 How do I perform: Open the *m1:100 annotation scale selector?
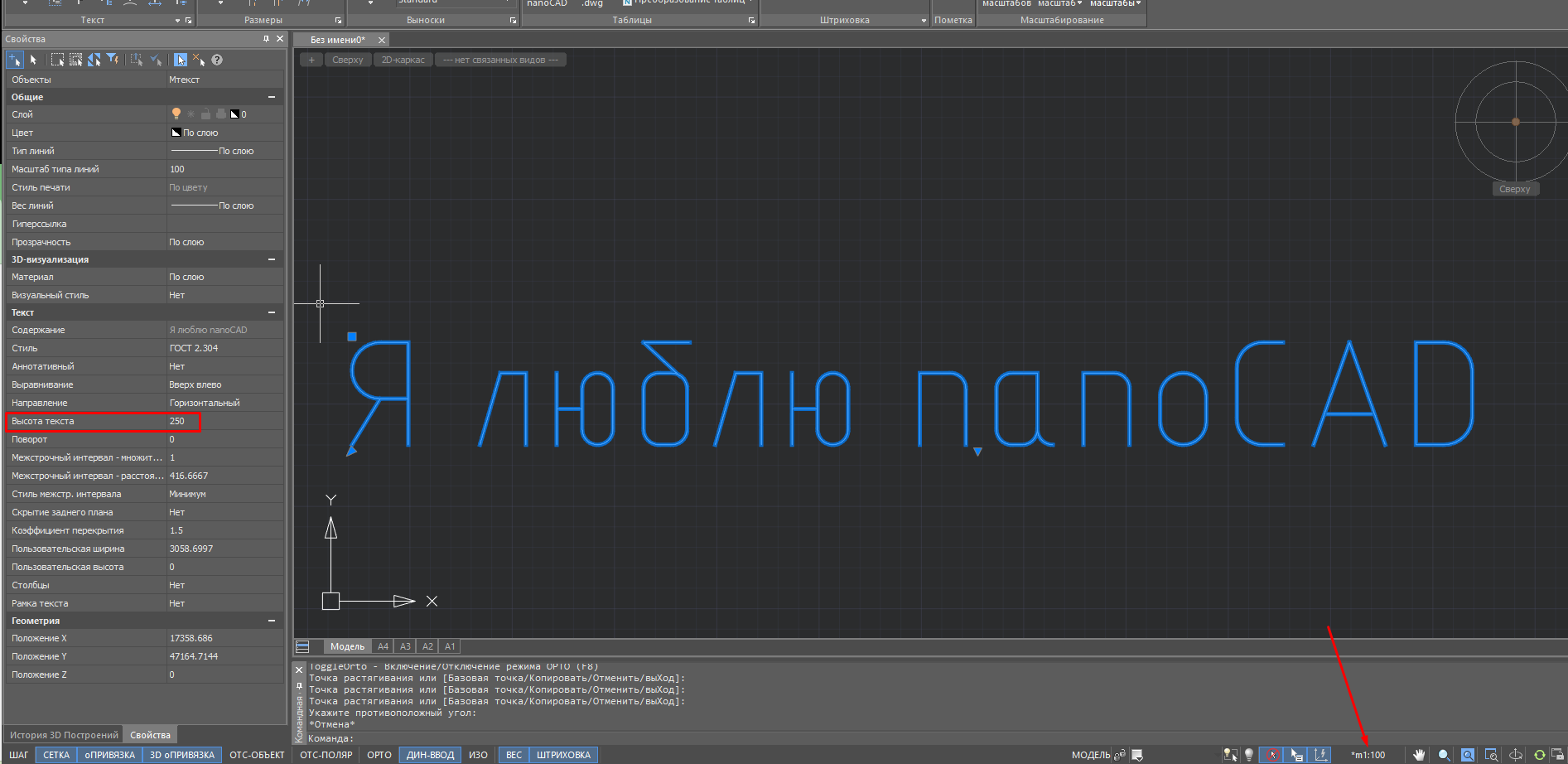pos(1368,755)
